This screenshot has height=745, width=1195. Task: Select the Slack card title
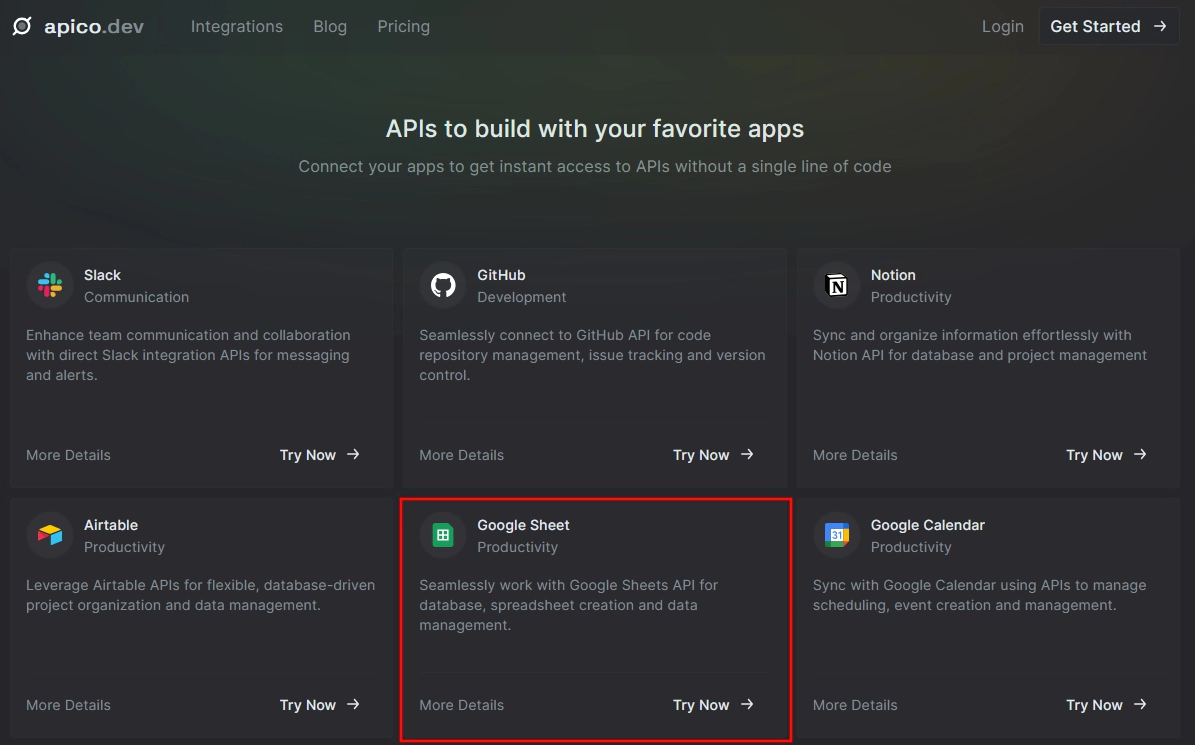coord(102,275)
